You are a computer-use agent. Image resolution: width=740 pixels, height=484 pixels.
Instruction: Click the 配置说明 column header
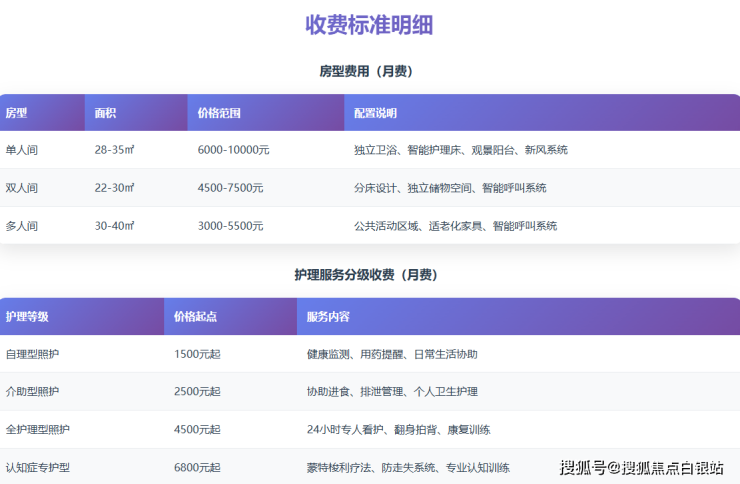[x=375, y=113]
